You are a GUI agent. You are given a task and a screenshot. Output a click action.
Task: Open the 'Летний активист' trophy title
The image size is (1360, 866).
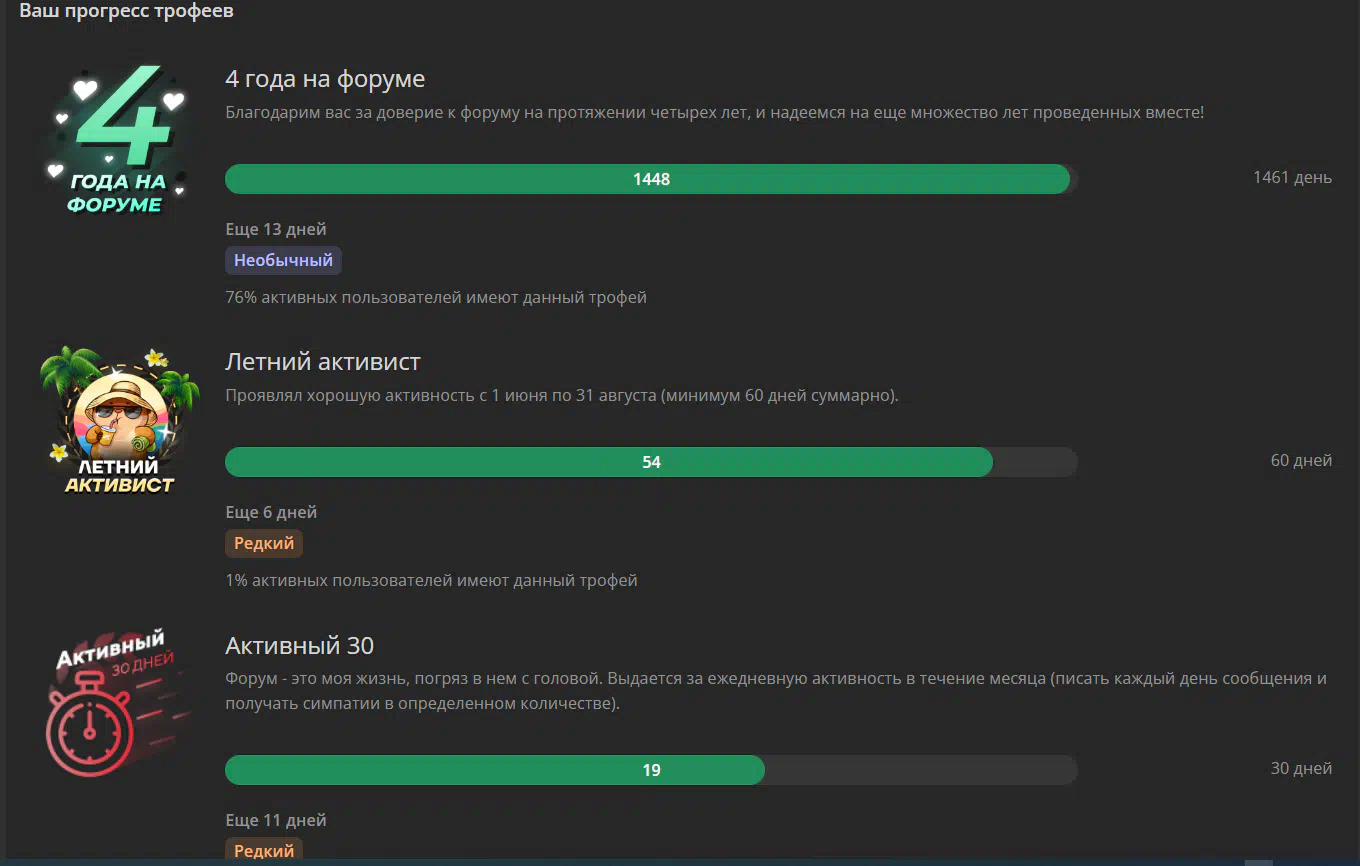(323, 361)
